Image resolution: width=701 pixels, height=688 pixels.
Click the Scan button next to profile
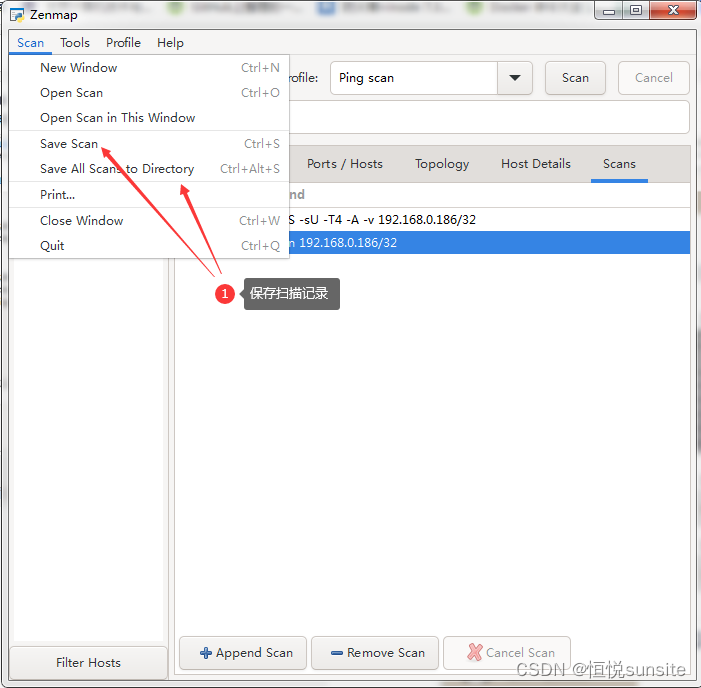coord(575,78)
